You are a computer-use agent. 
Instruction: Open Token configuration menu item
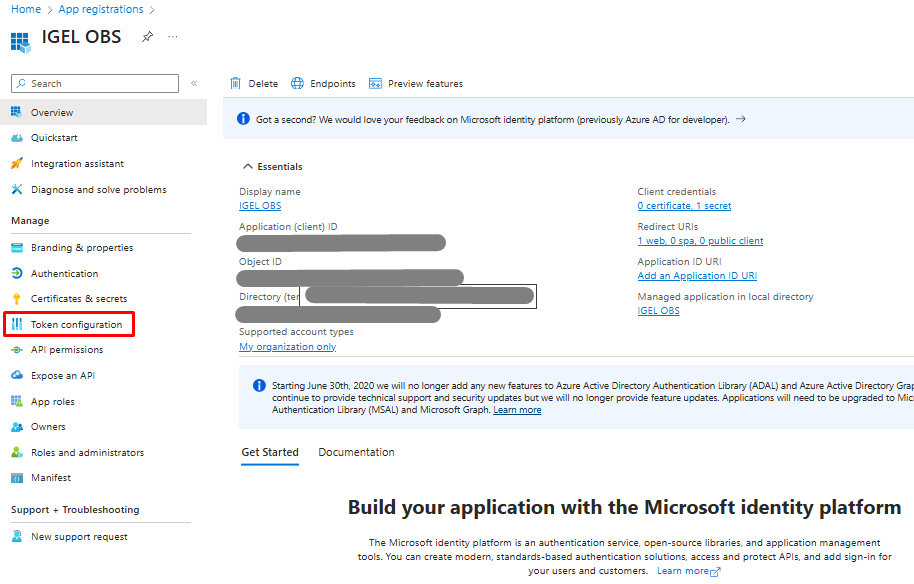coord(76,325)
